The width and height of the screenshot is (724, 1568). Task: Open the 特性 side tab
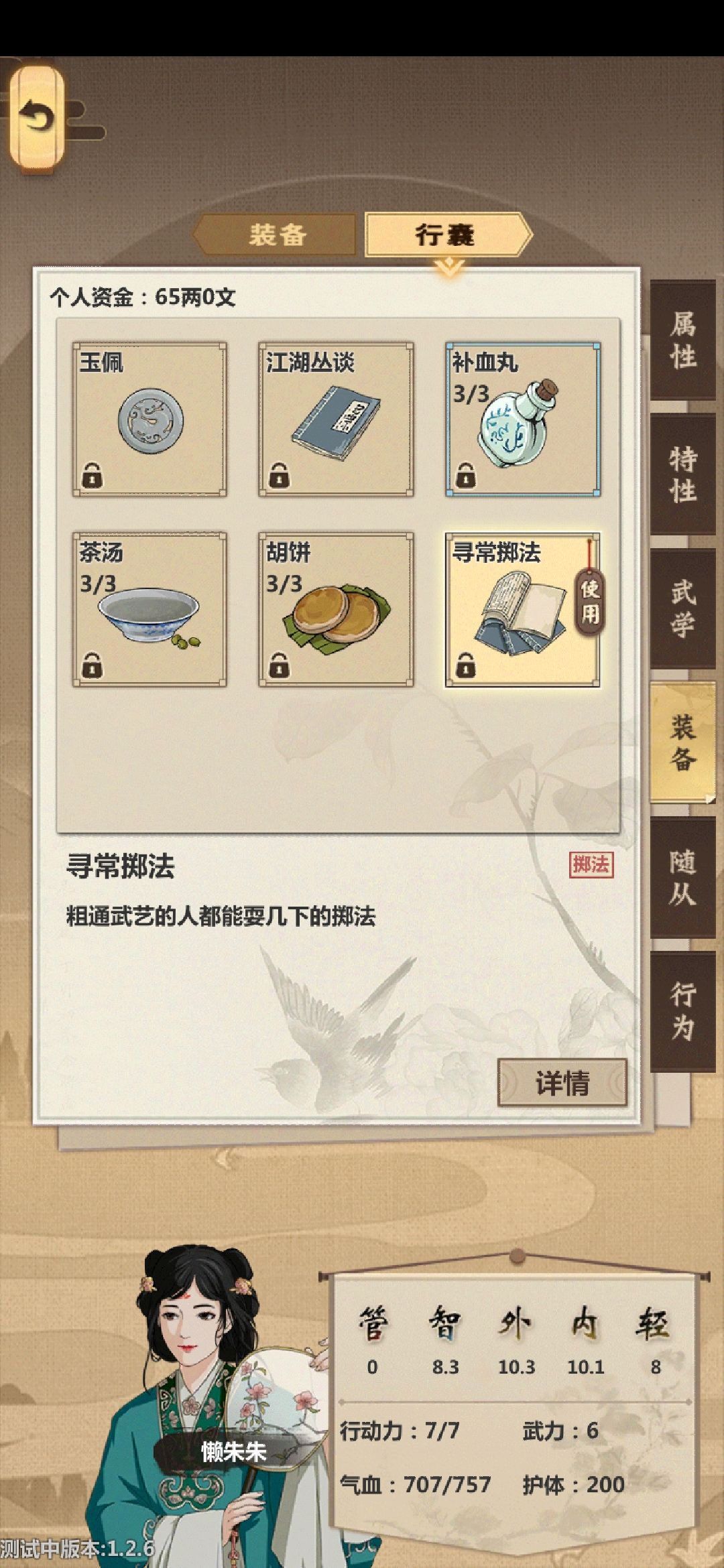point(683,474)
